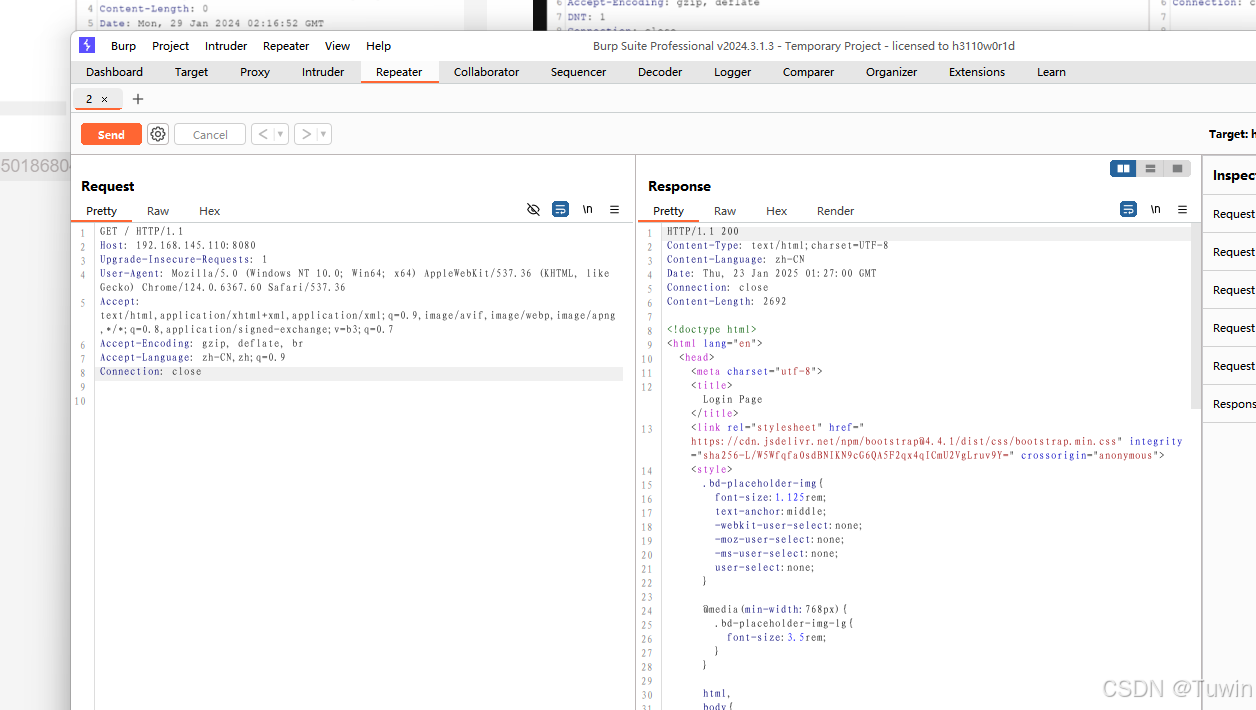Send the request
Image resolution: width=1256 pixels, height=710 pixels.
111,134
